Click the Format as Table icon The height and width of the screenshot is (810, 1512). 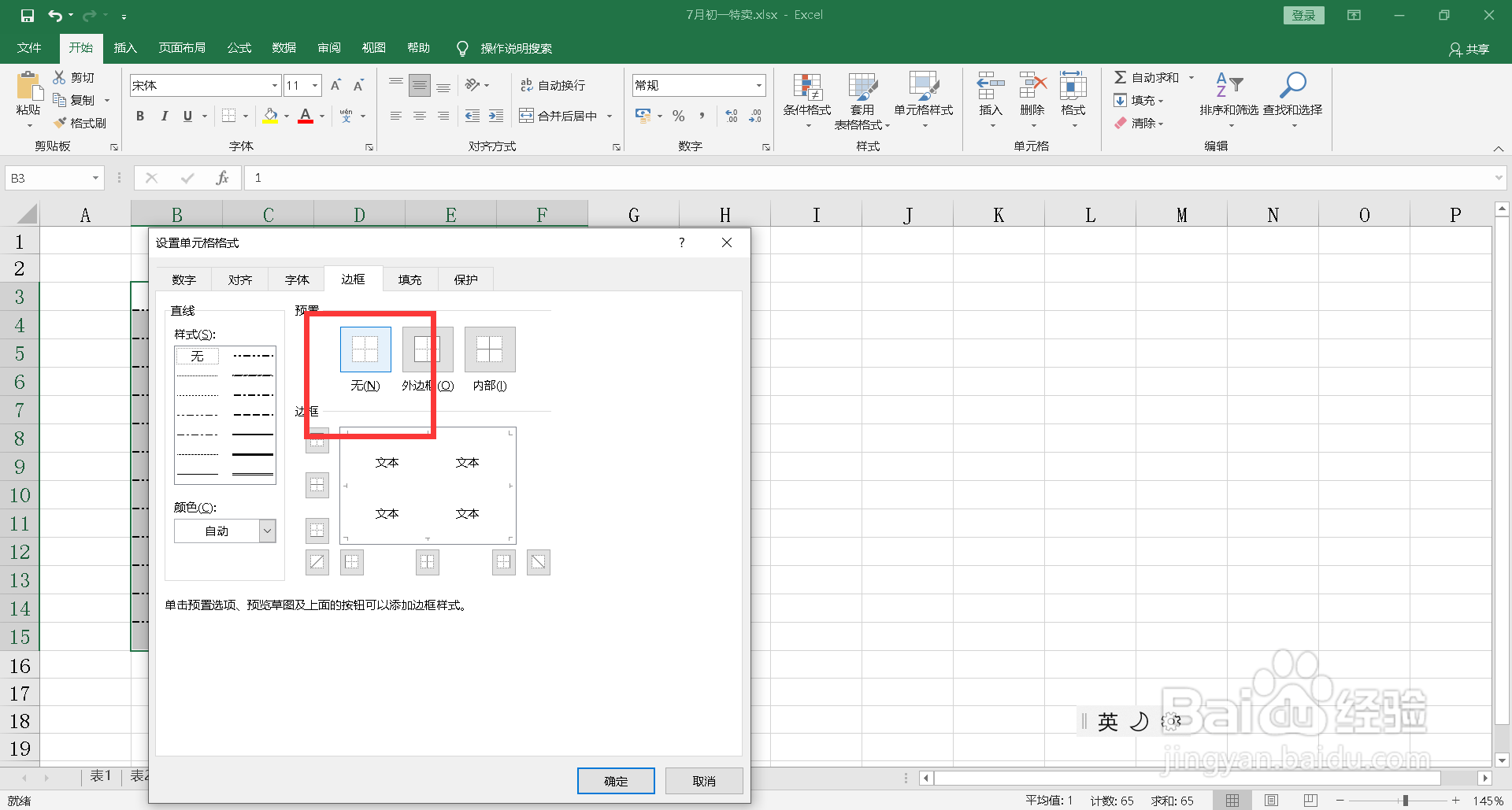tap(862, 87)
